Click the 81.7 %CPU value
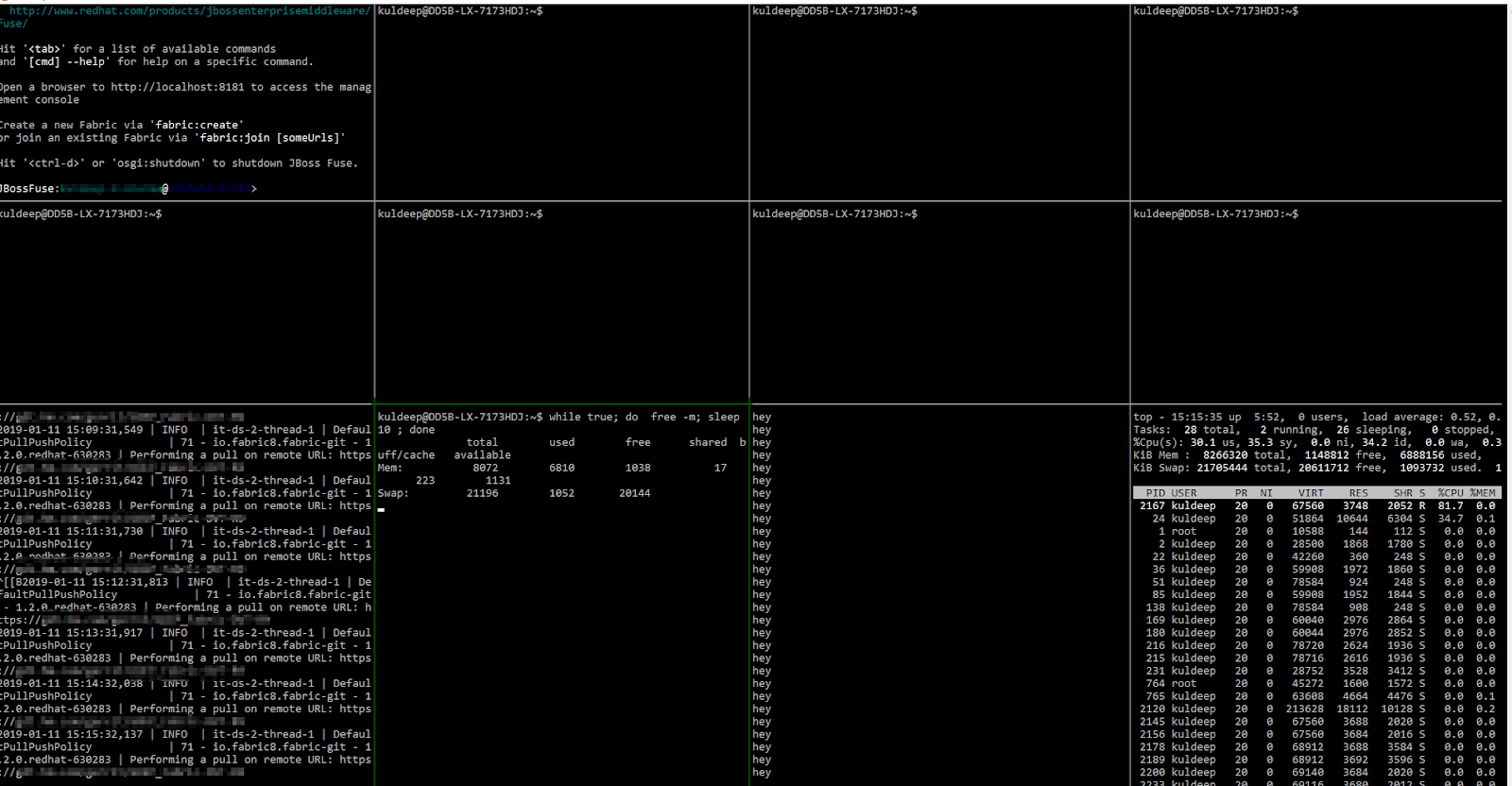This screenshot has width=1512, height=786. pyautogui.click(x=1451, y=506)
